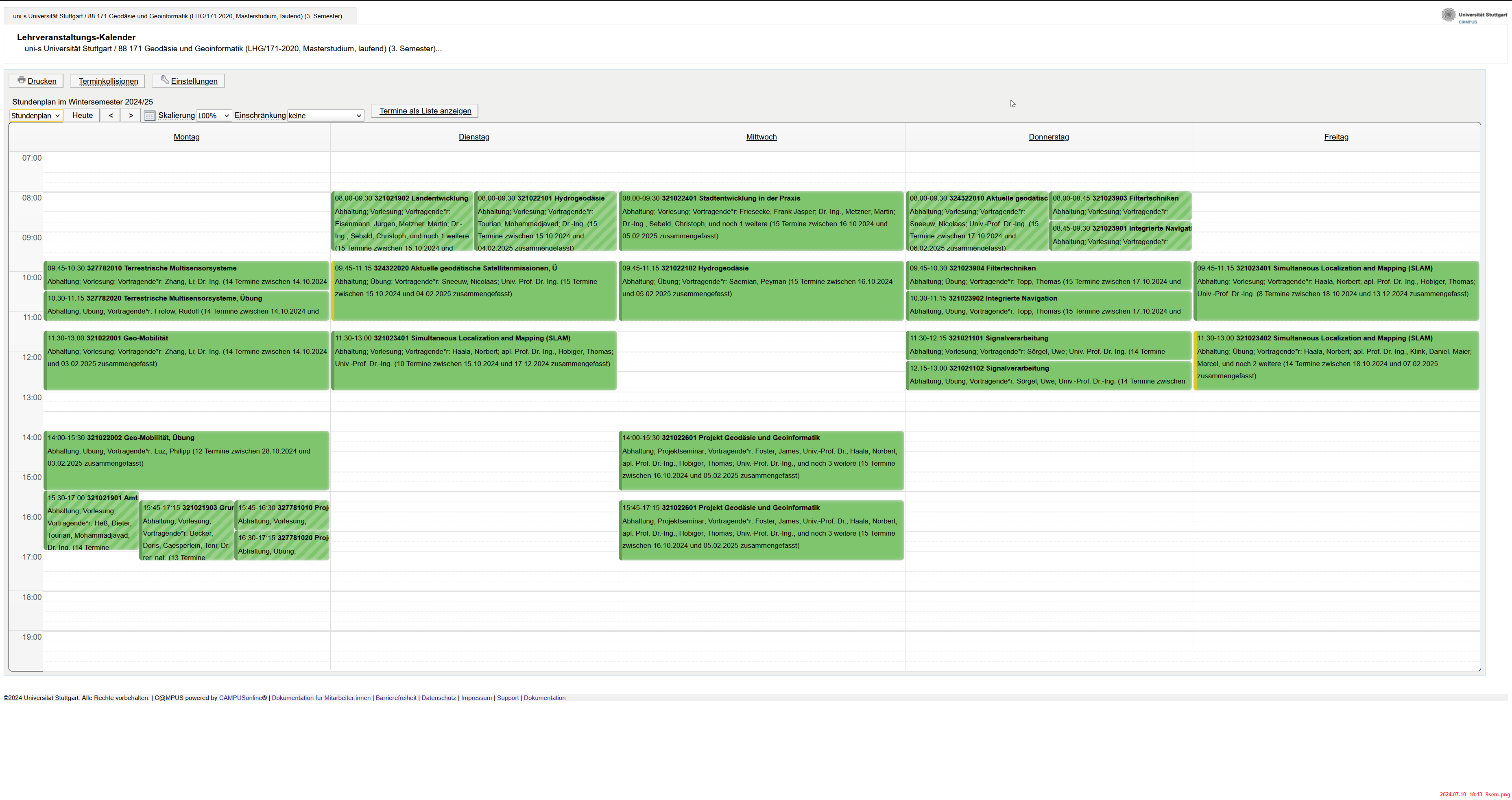
Task: Open Impressum footer link
Action: pyautogui.click(x=476, y=698)
